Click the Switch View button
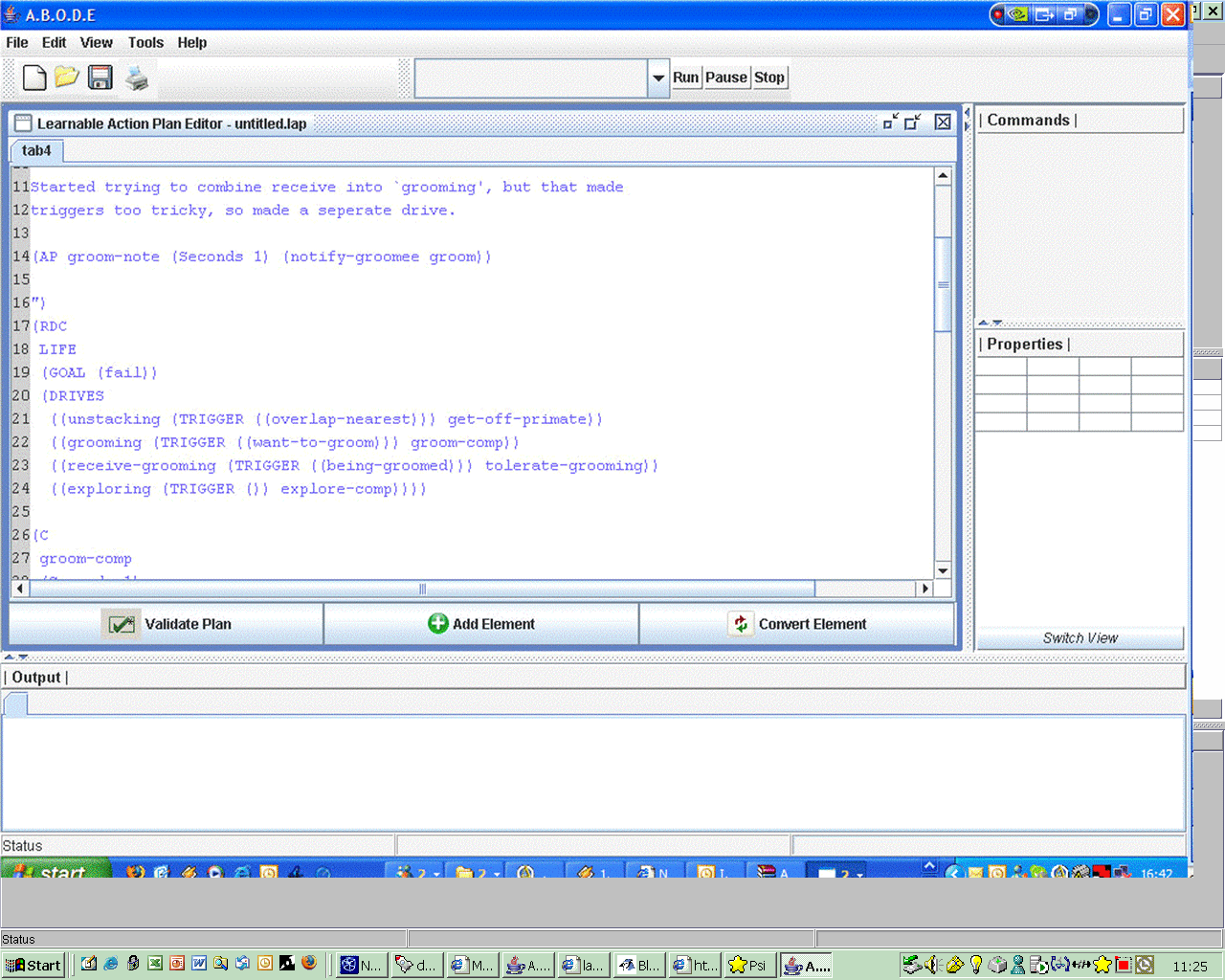Viewport: 1225px width, 980px height. pos(1080,638)
